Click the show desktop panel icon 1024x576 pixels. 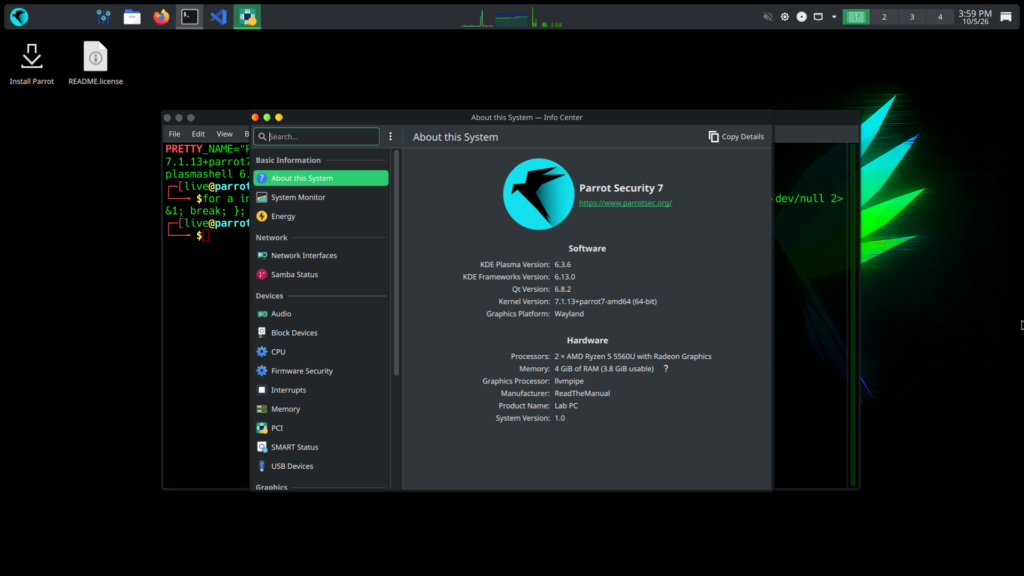point(1006,17)
